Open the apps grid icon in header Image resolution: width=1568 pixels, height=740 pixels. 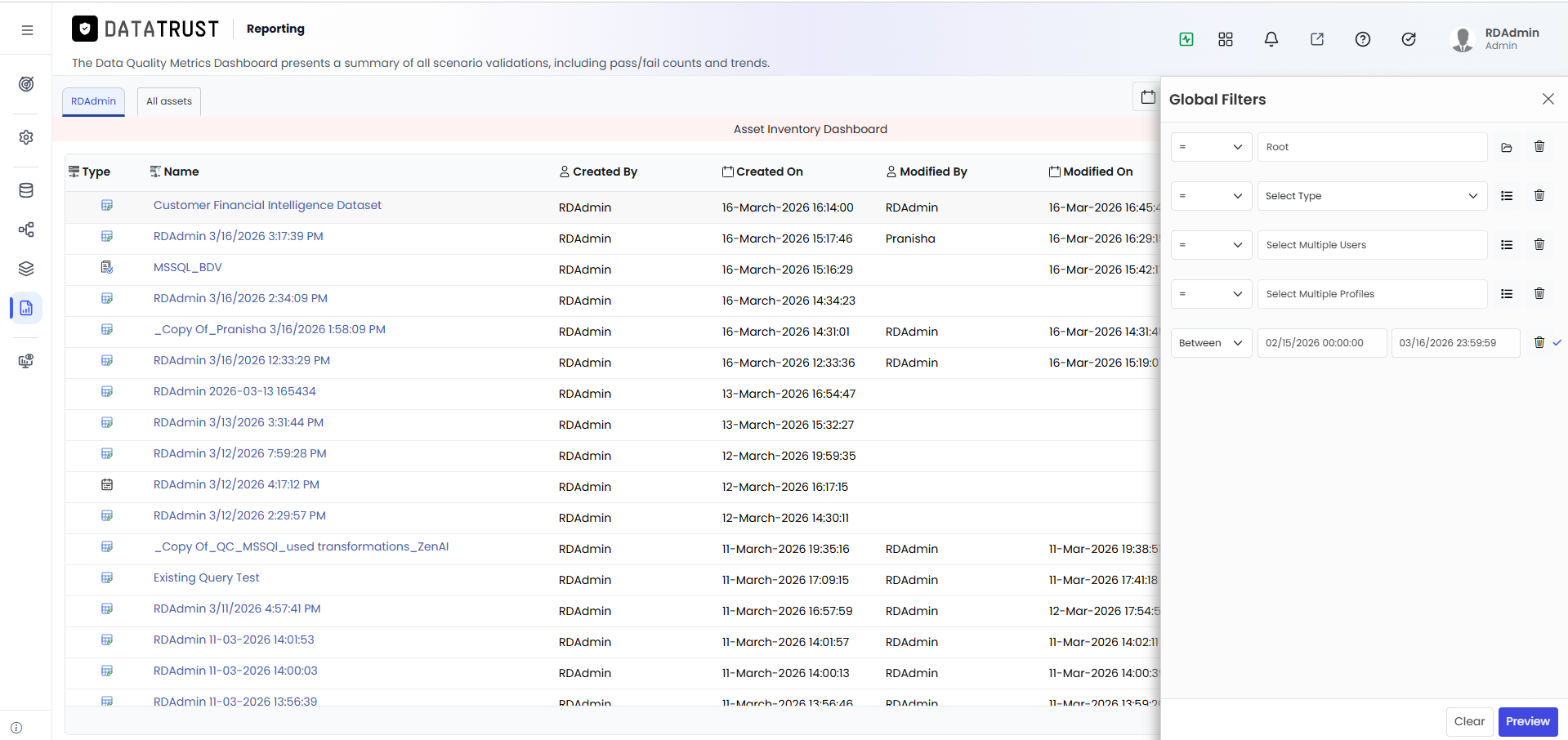click(x=1225, y=39)
